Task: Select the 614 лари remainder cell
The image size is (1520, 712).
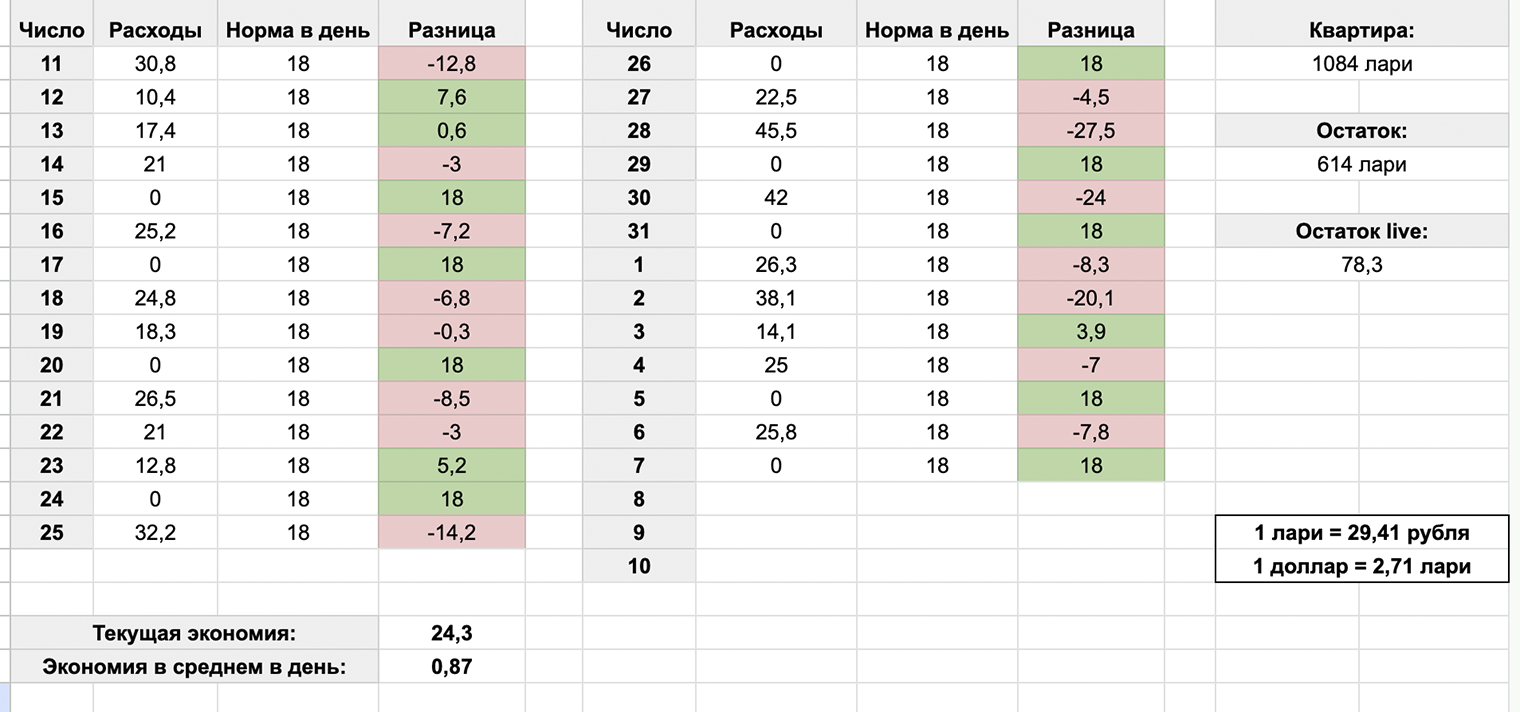Action: click(x=1361, y=164)
